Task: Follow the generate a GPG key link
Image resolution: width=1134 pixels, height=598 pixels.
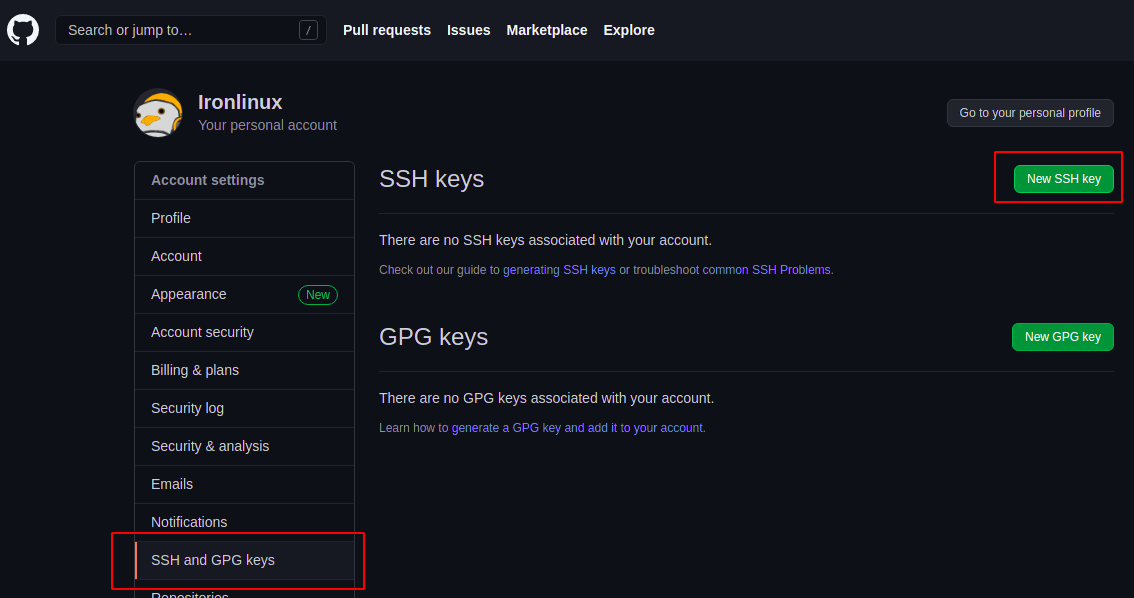Action: (x=577, y=428)
